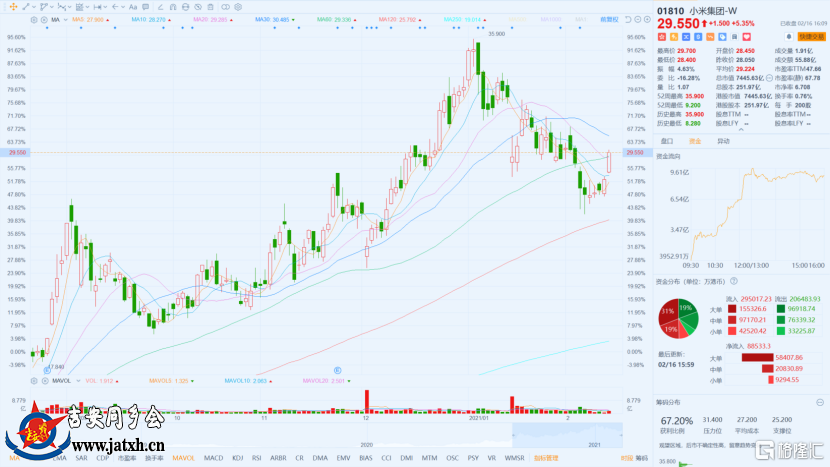Open dropdown next to range measure tool
The height and width of the screenshot is (467, 830).
(105, 7)
